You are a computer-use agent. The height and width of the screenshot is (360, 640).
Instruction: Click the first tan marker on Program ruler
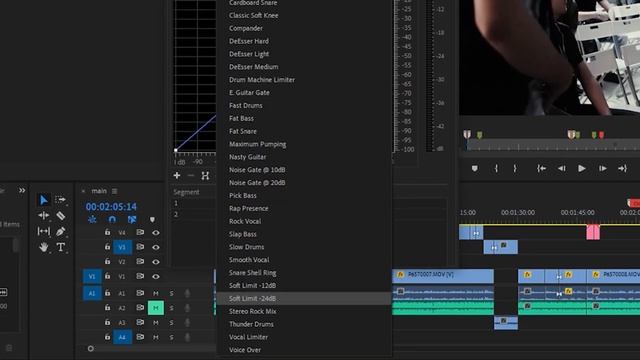(x=467, y=134)
